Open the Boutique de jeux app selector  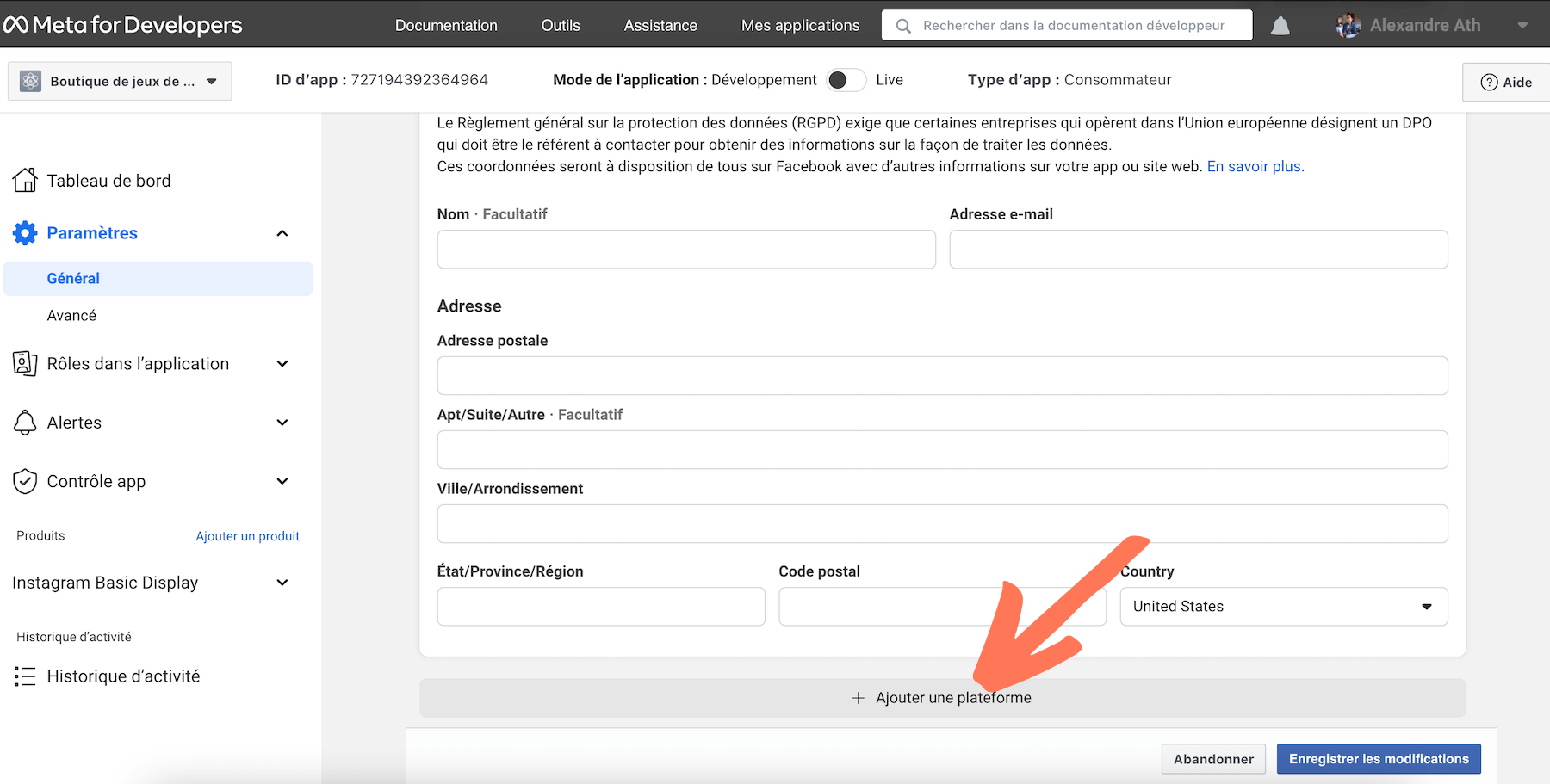(120, 81)
